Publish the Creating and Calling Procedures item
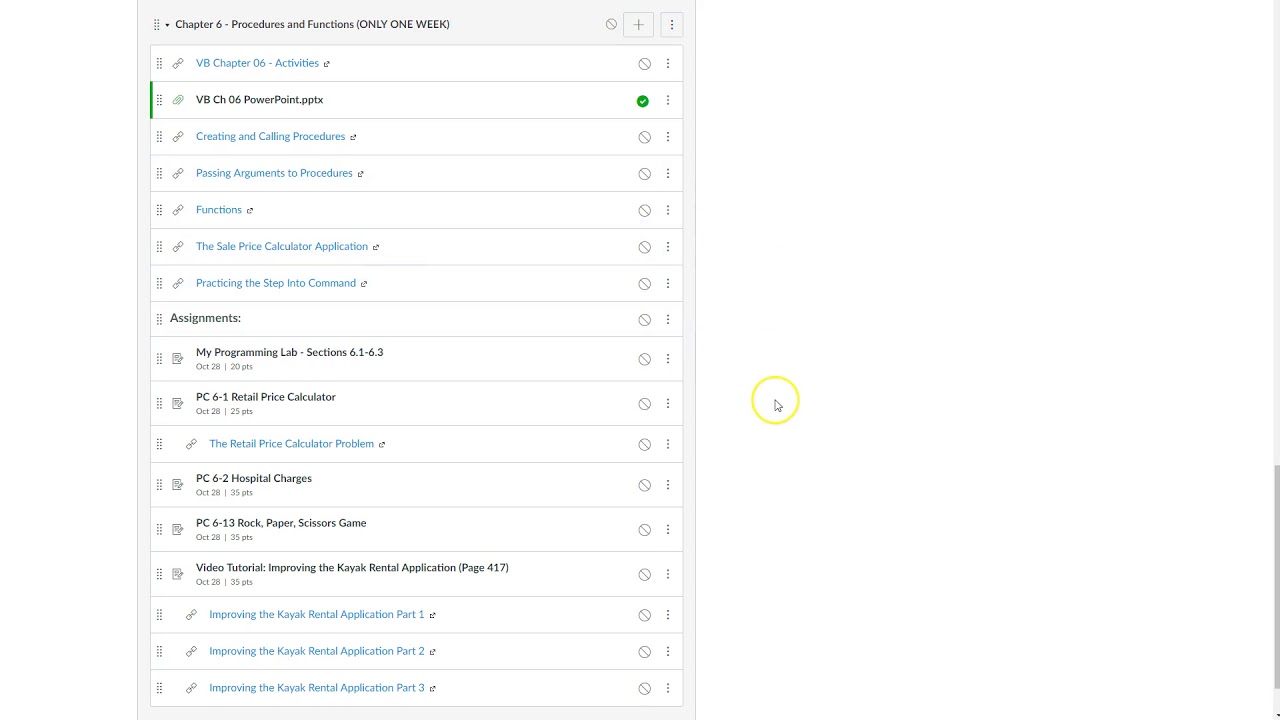The height and width of the screenshot is (720, 1280). (644, 137)
